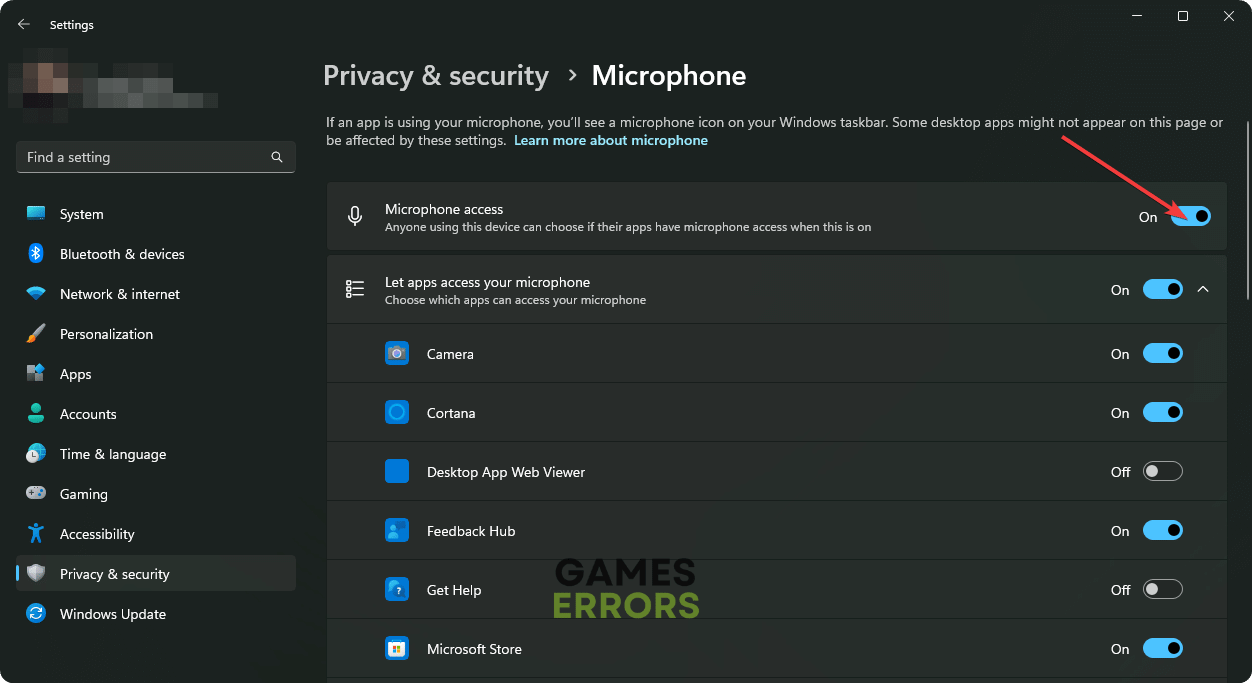
Task: Click the Cortana app icon
Action: 397,413
